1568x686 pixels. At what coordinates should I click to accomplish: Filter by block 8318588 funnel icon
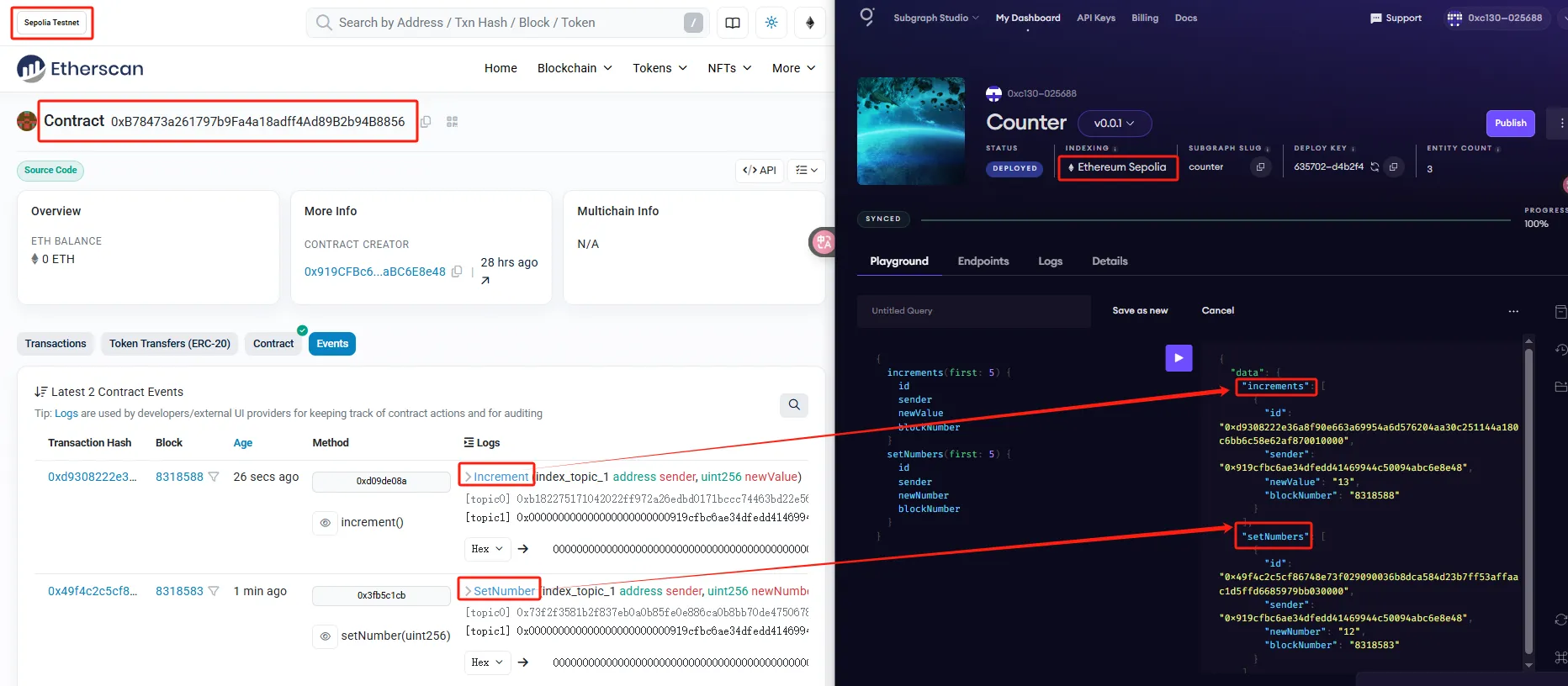tap(214, 477)
